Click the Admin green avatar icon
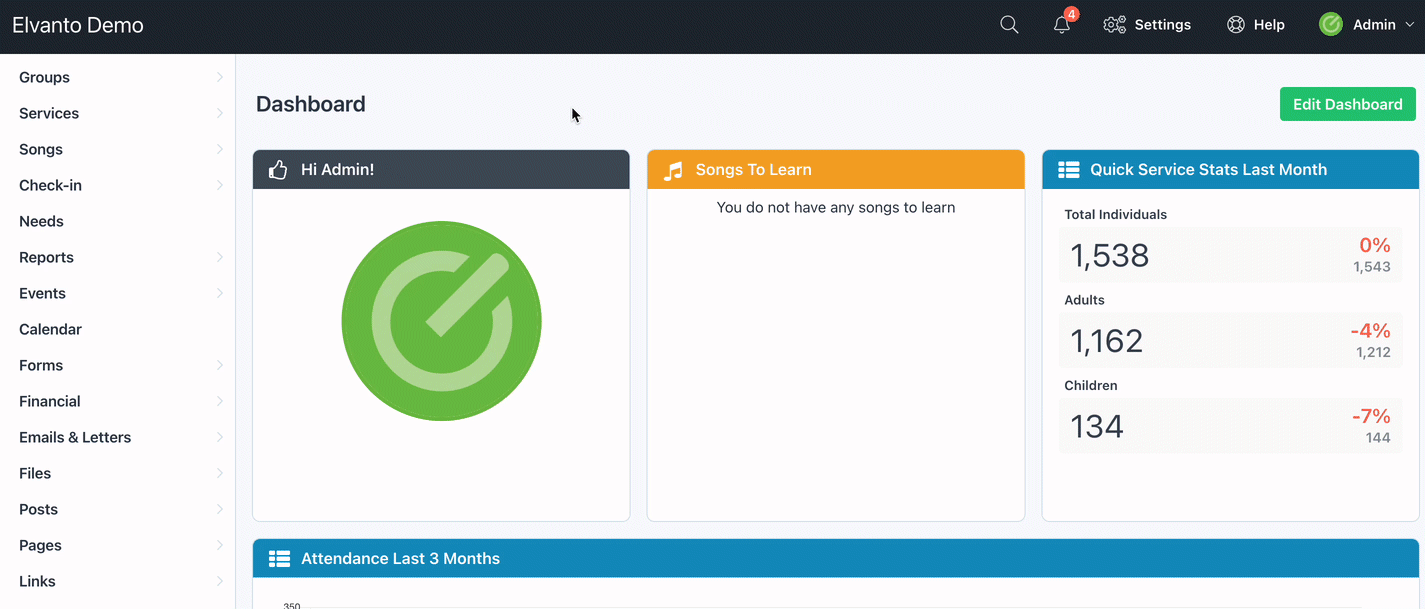The width and height of the screenshot is (1425, 609). (1330, 25)
